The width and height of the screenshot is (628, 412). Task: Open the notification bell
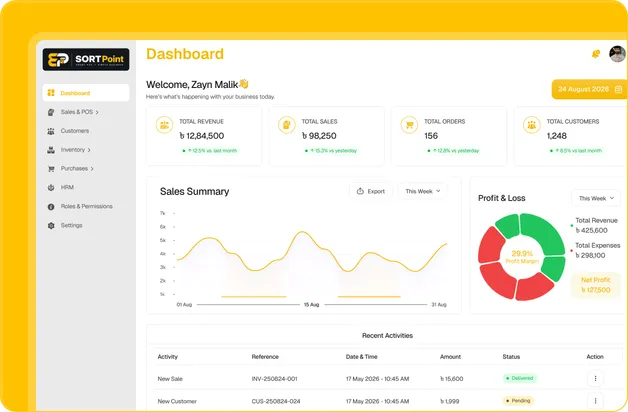pyautogui.click(x=596, y=54)
